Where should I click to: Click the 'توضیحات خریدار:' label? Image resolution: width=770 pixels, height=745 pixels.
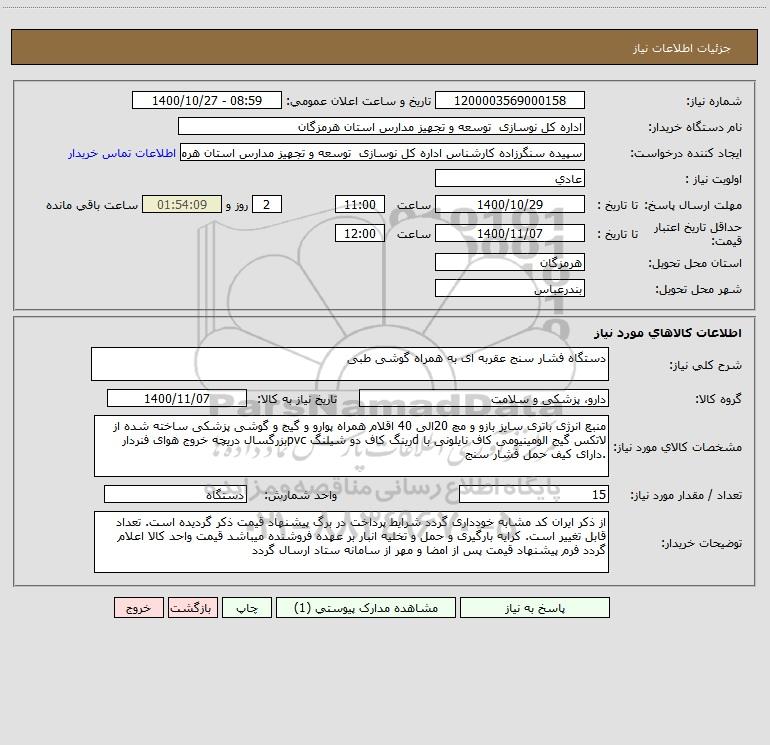click(702, 543)
